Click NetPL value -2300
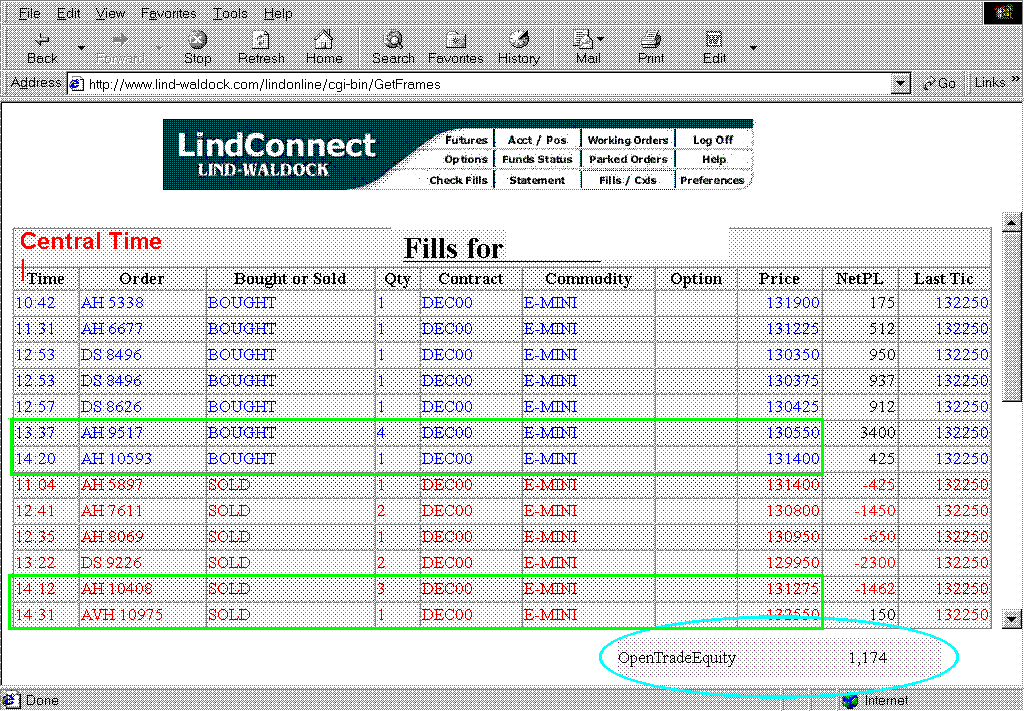Screen dimensions: 1024x711 [876, 563]
